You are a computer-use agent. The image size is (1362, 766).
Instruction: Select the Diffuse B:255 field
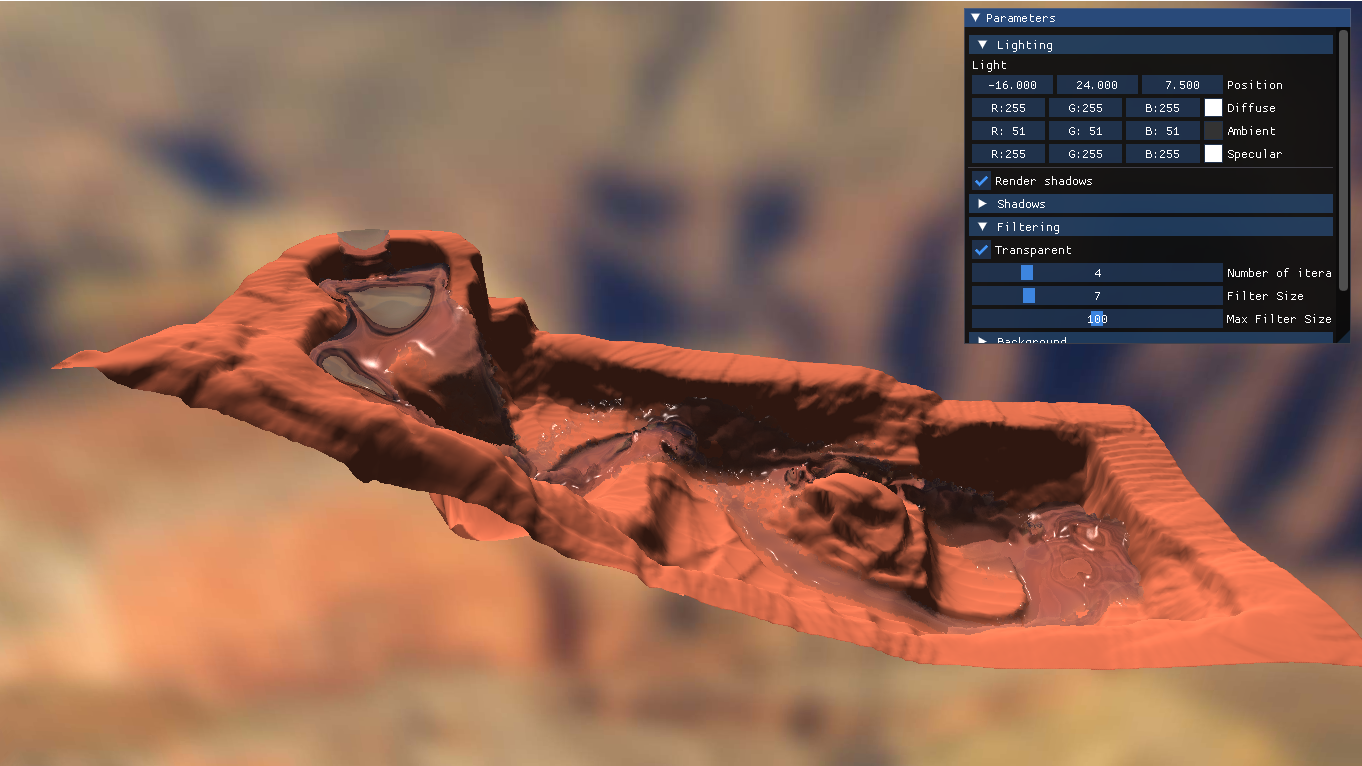tap(1162, 108)
